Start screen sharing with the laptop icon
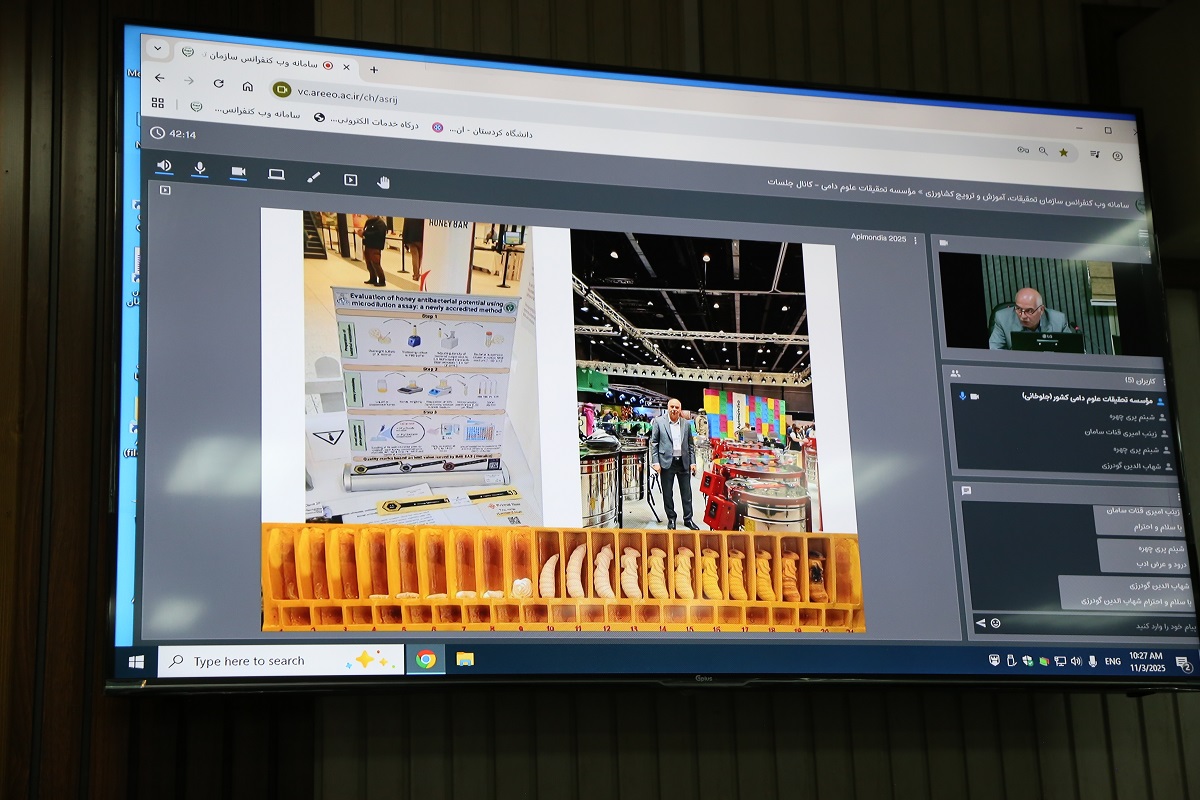 coord(276,175)
